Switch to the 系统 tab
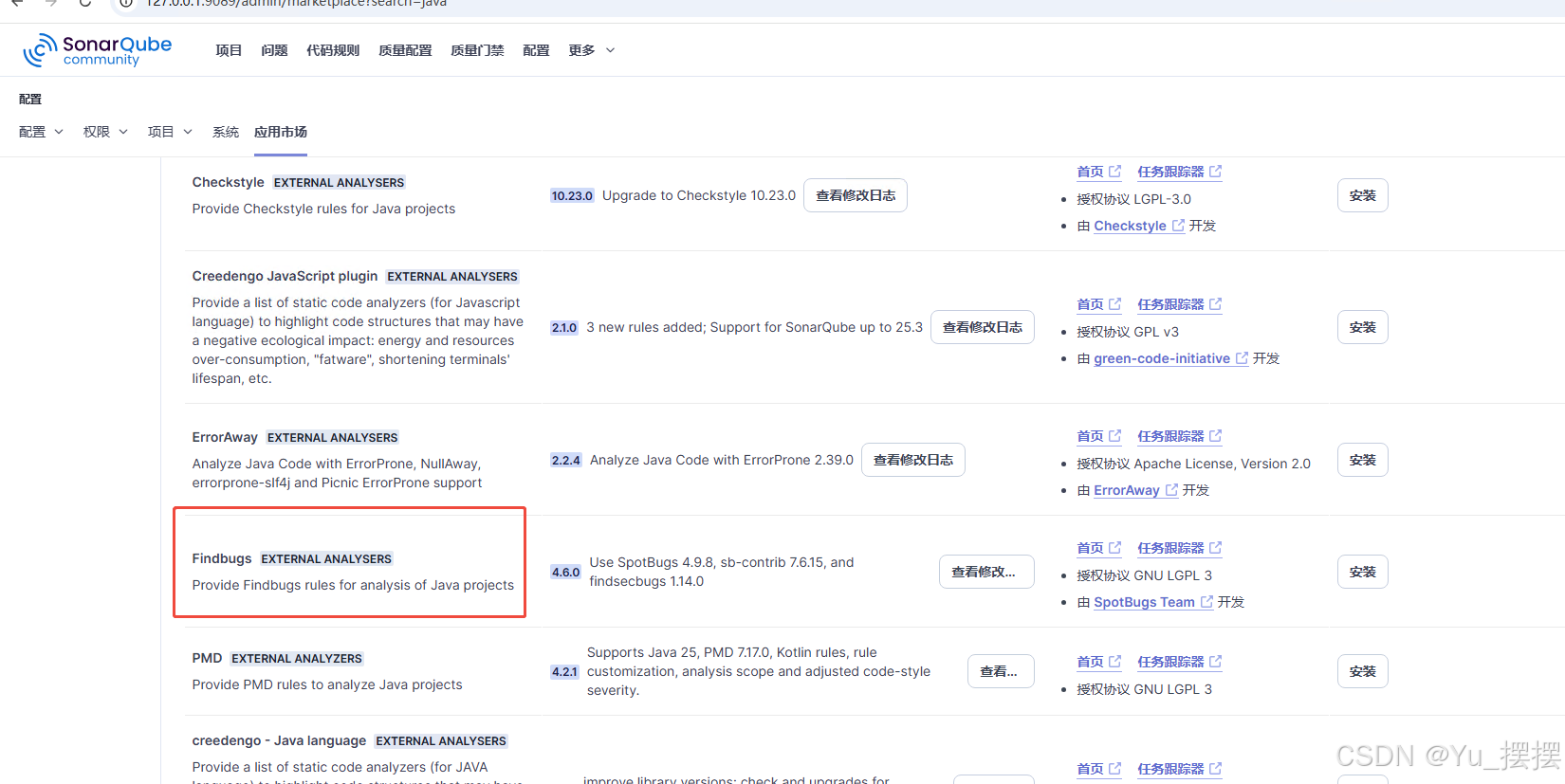 226,132
